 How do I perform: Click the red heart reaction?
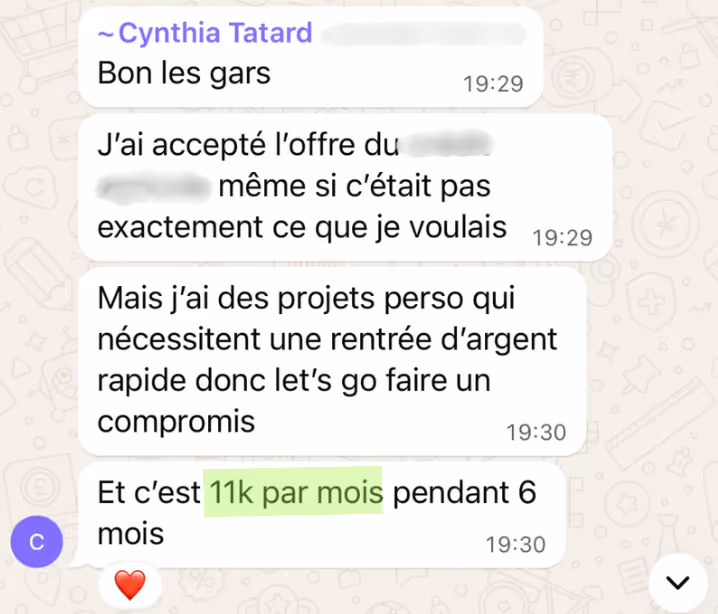click(x=130, y=585)
